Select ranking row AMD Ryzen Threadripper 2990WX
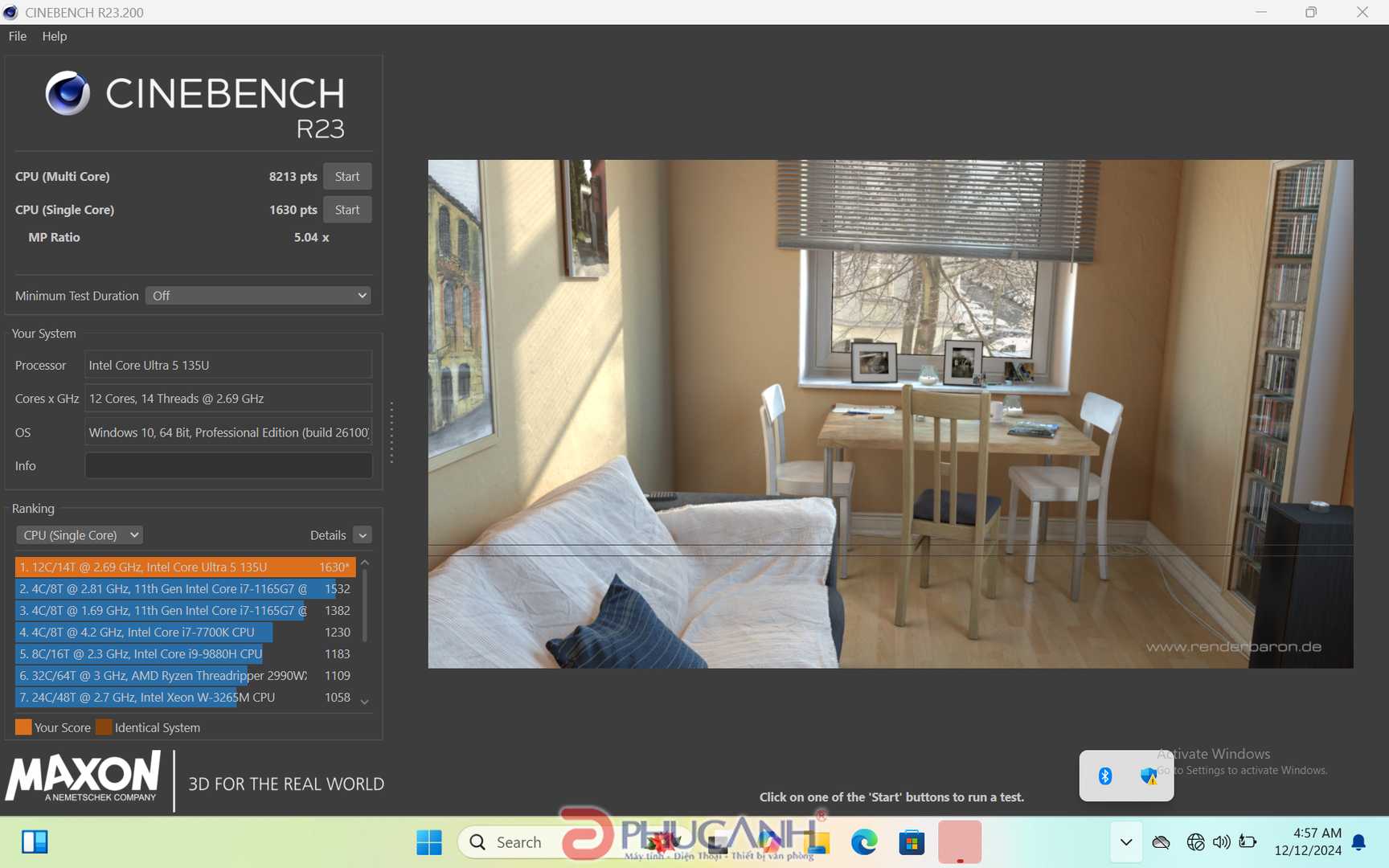 coord(185,675)
